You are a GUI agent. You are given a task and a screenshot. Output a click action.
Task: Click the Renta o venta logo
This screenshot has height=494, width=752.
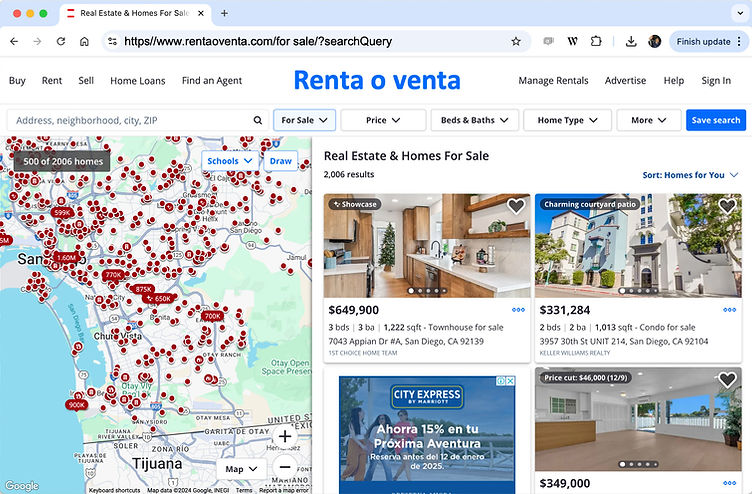pos(377,80)
